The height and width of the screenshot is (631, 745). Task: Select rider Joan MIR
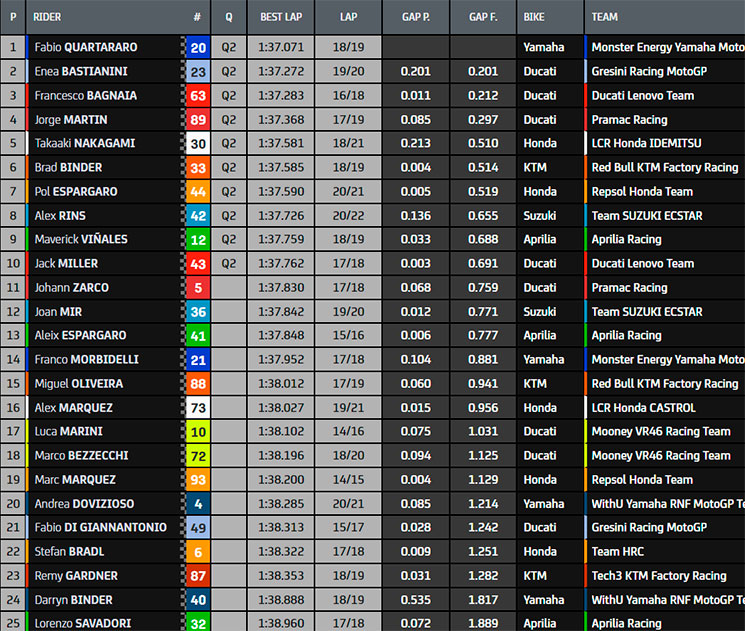58,312
